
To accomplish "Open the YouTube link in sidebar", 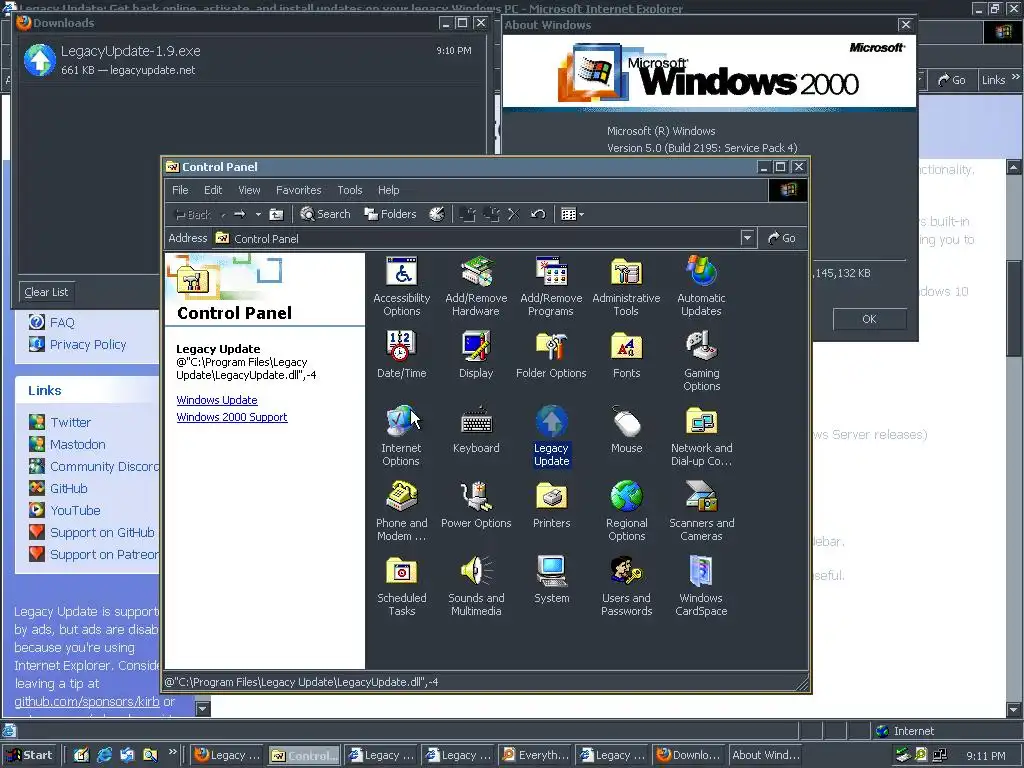I will (75, 510).
